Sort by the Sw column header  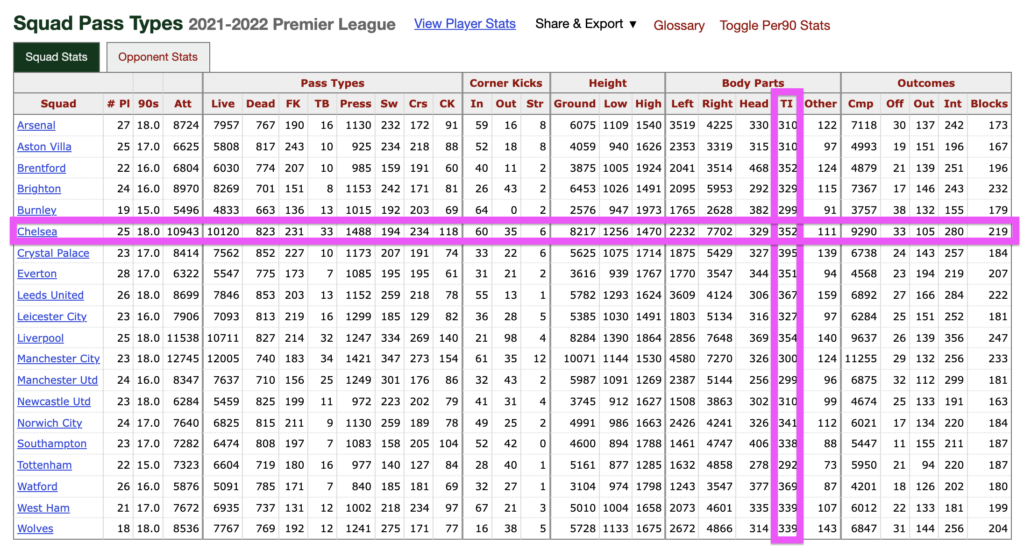click(389, 104)
